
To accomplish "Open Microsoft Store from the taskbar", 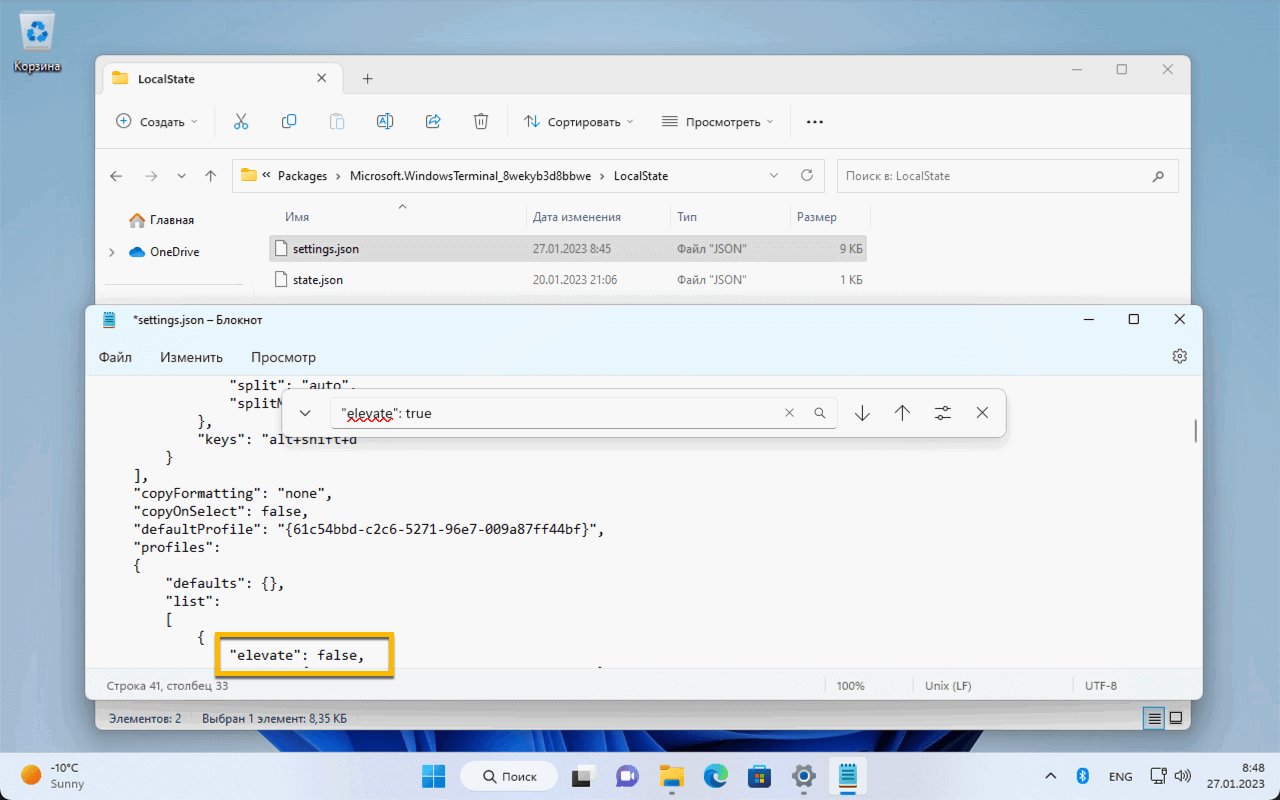I will click(759, 776).
